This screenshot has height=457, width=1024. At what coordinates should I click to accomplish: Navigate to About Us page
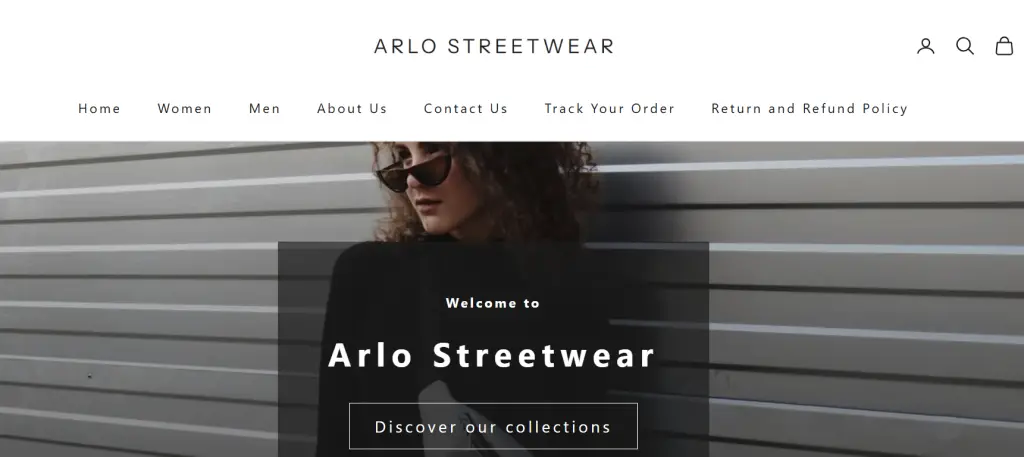pos(352,108)
